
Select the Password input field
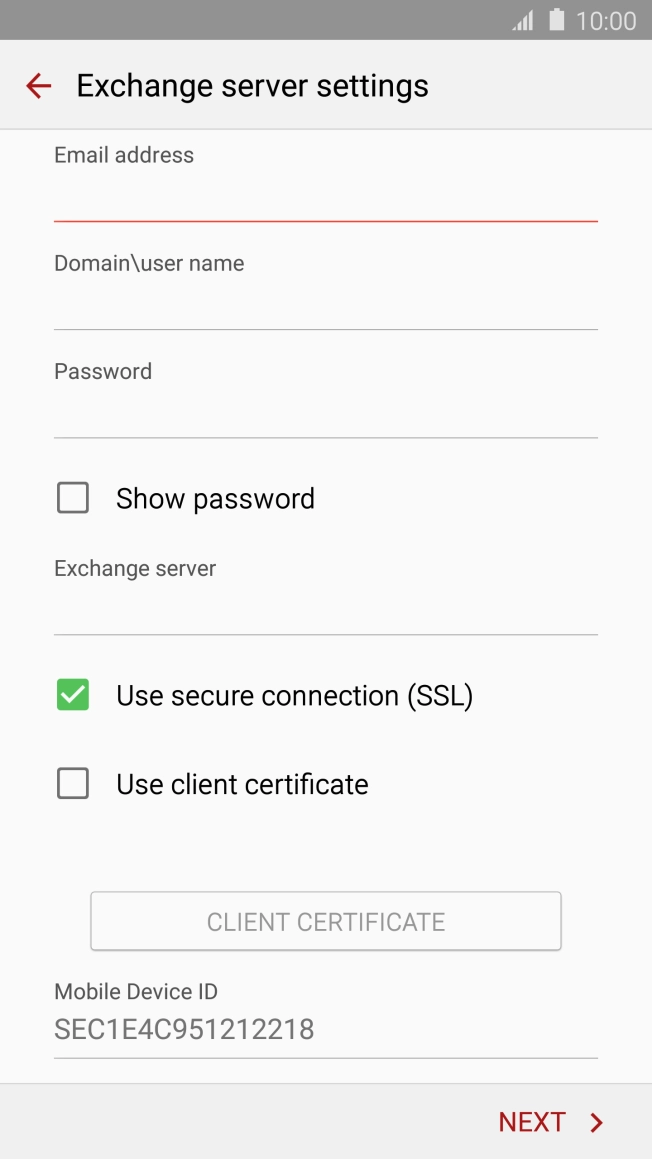pyautogui.click(x=325, y=414)
